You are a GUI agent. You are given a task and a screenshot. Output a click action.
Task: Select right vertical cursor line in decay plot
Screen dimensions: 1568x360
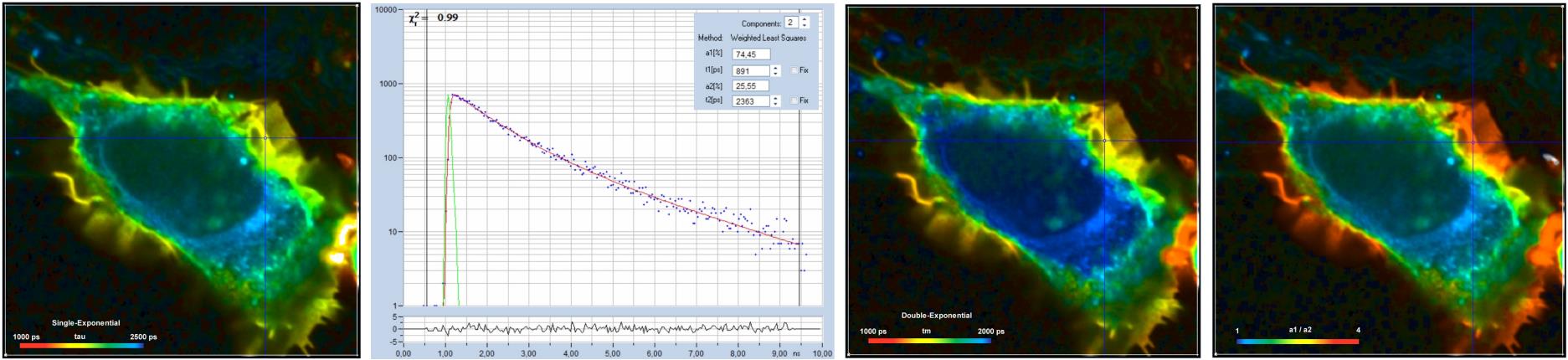tap(799, 167)
